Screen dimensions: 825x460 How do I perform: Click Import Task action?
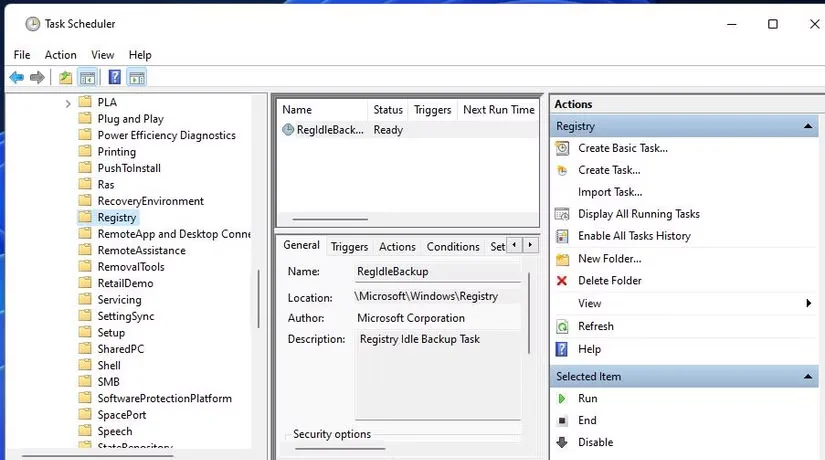610,192
